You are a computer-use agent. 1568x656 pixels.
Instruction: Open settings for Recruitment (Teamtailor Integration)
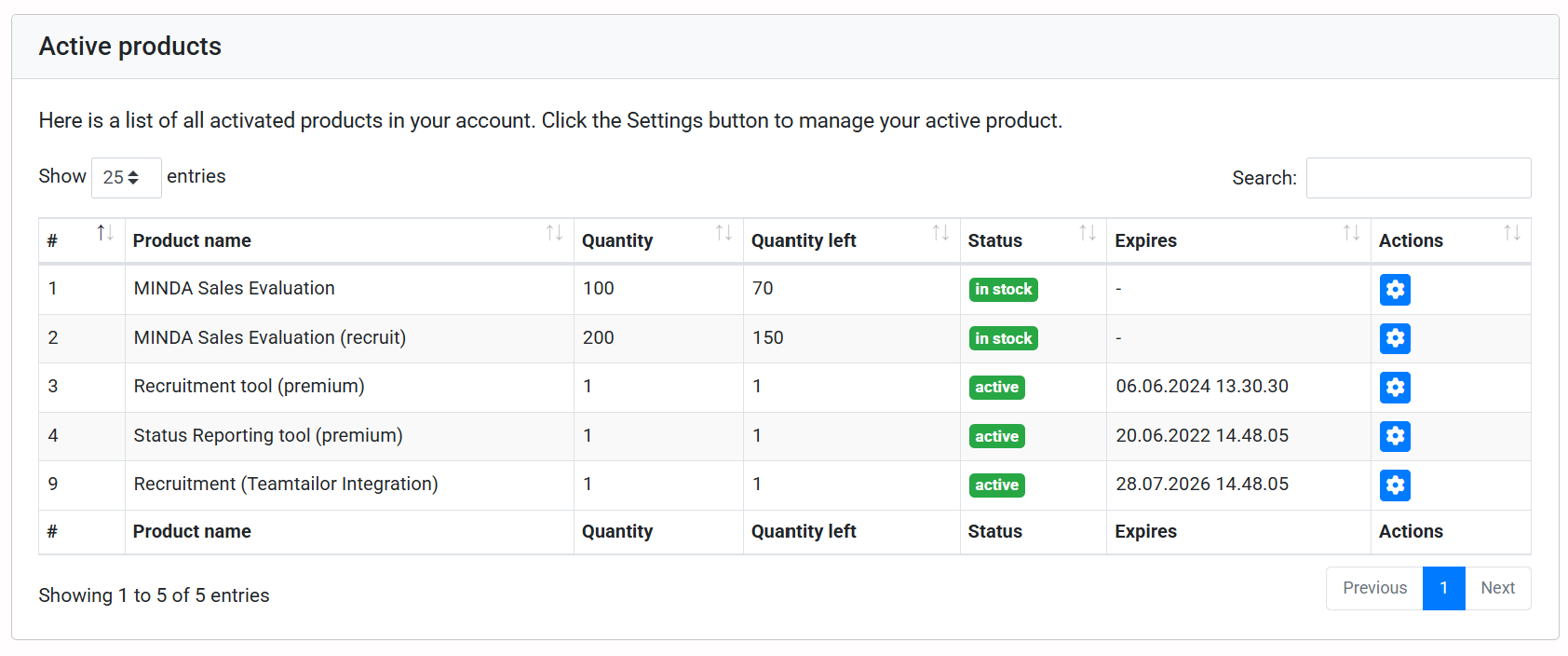[x=1394, y=485]
